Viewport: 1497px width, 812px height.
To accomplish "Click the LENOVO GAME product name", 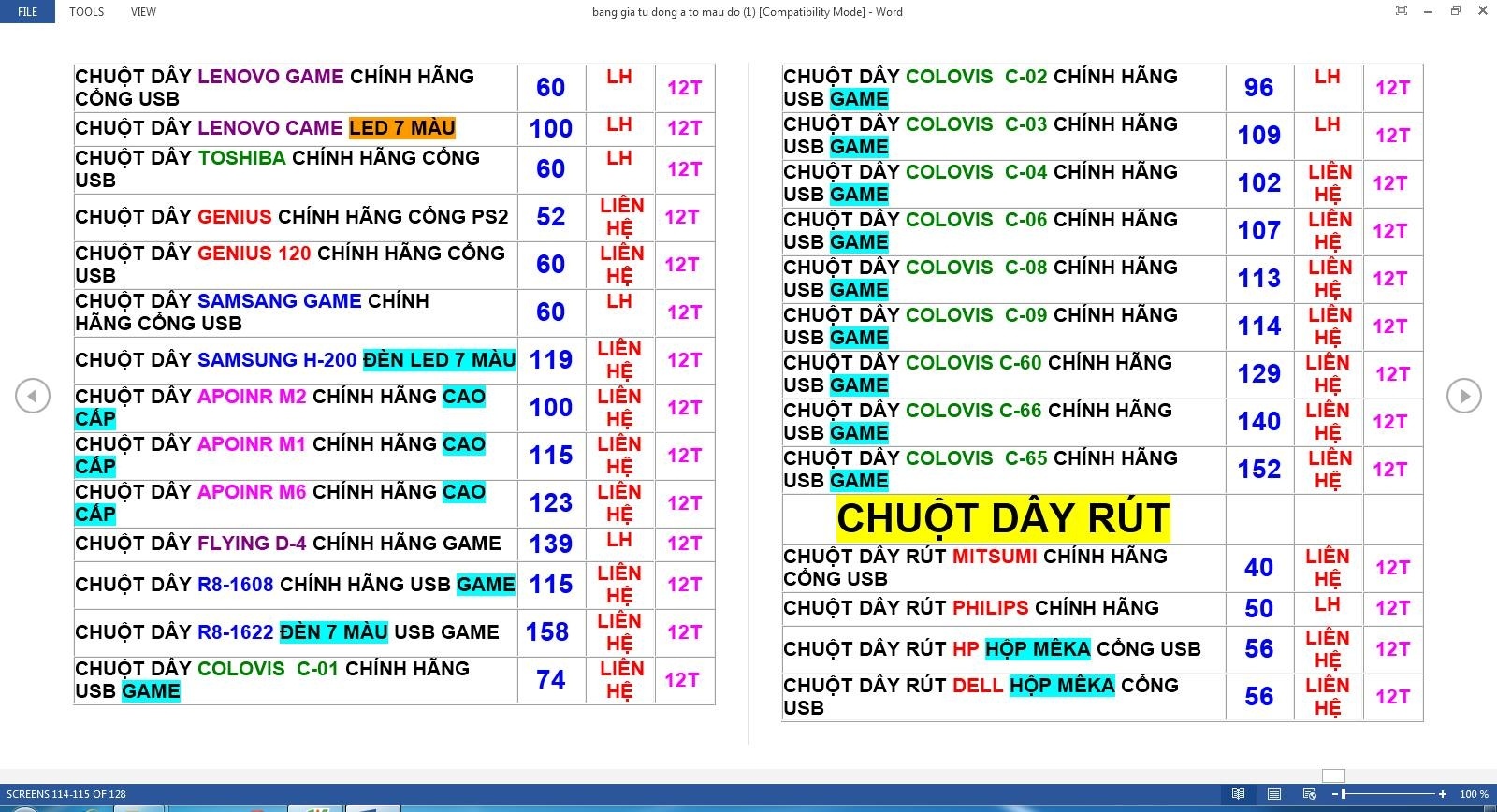I will click(270, 77).
